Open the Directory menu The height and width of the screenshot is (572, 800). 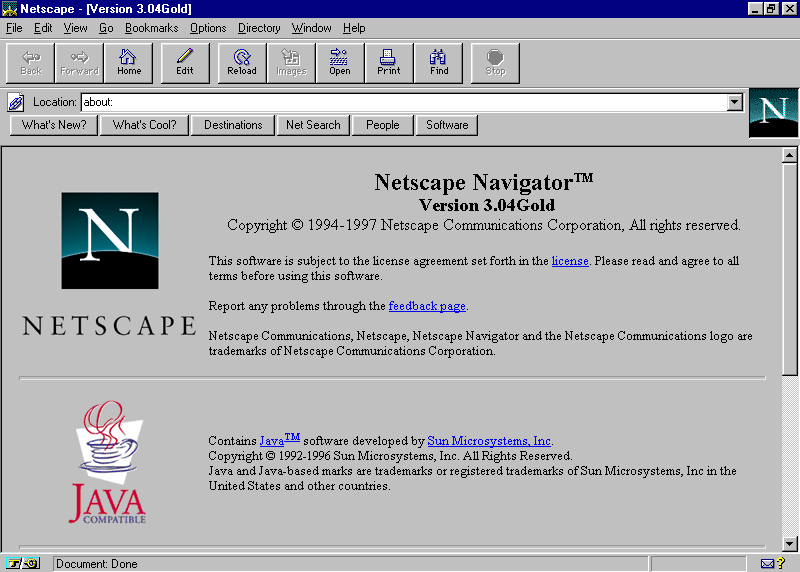click(259, 28)
